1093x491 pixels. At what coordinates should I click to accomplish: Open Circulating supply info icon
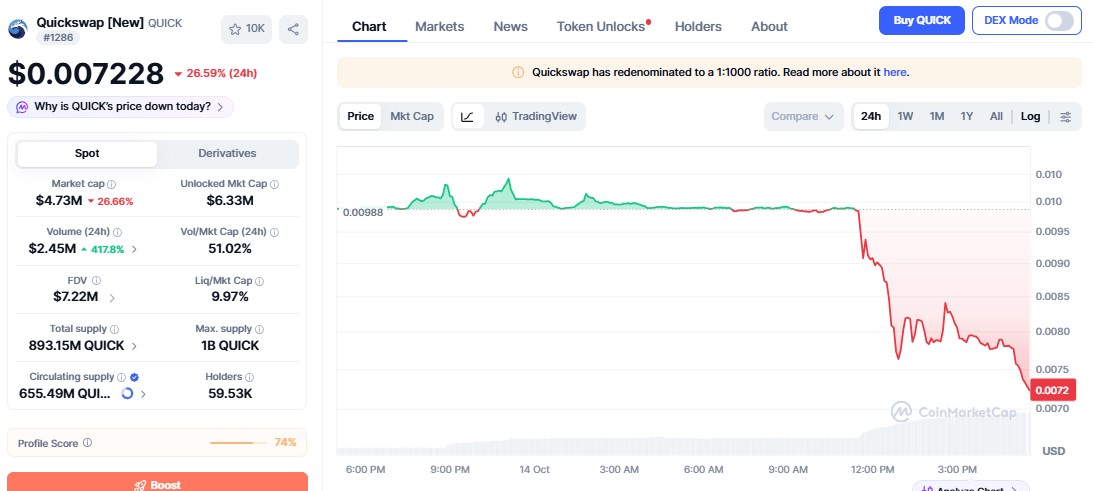coord(121,377)
